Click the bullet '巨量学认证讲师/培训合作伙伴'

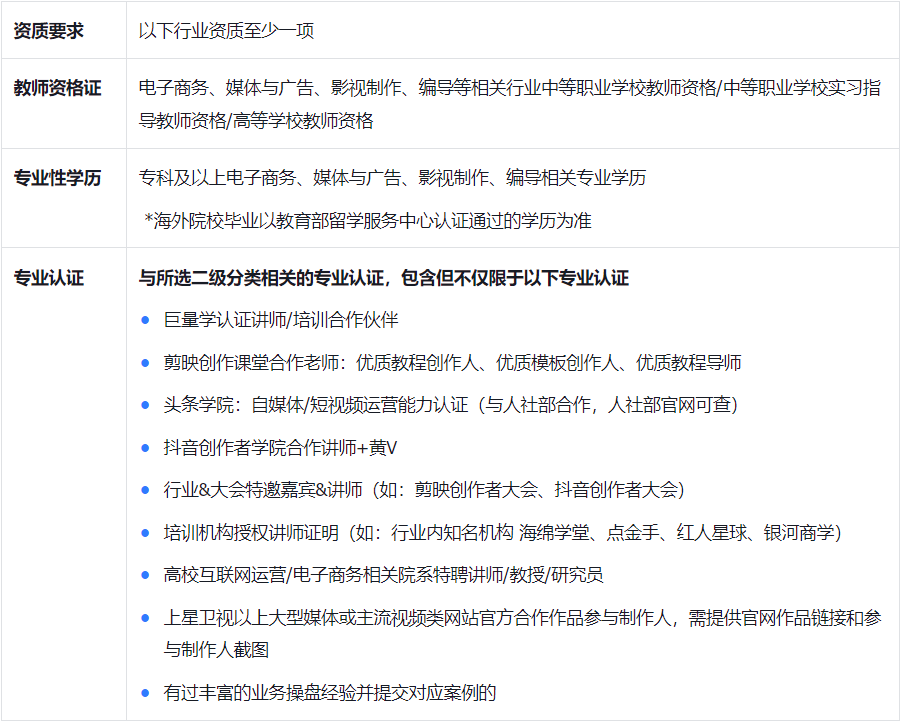tap(281, 320)
